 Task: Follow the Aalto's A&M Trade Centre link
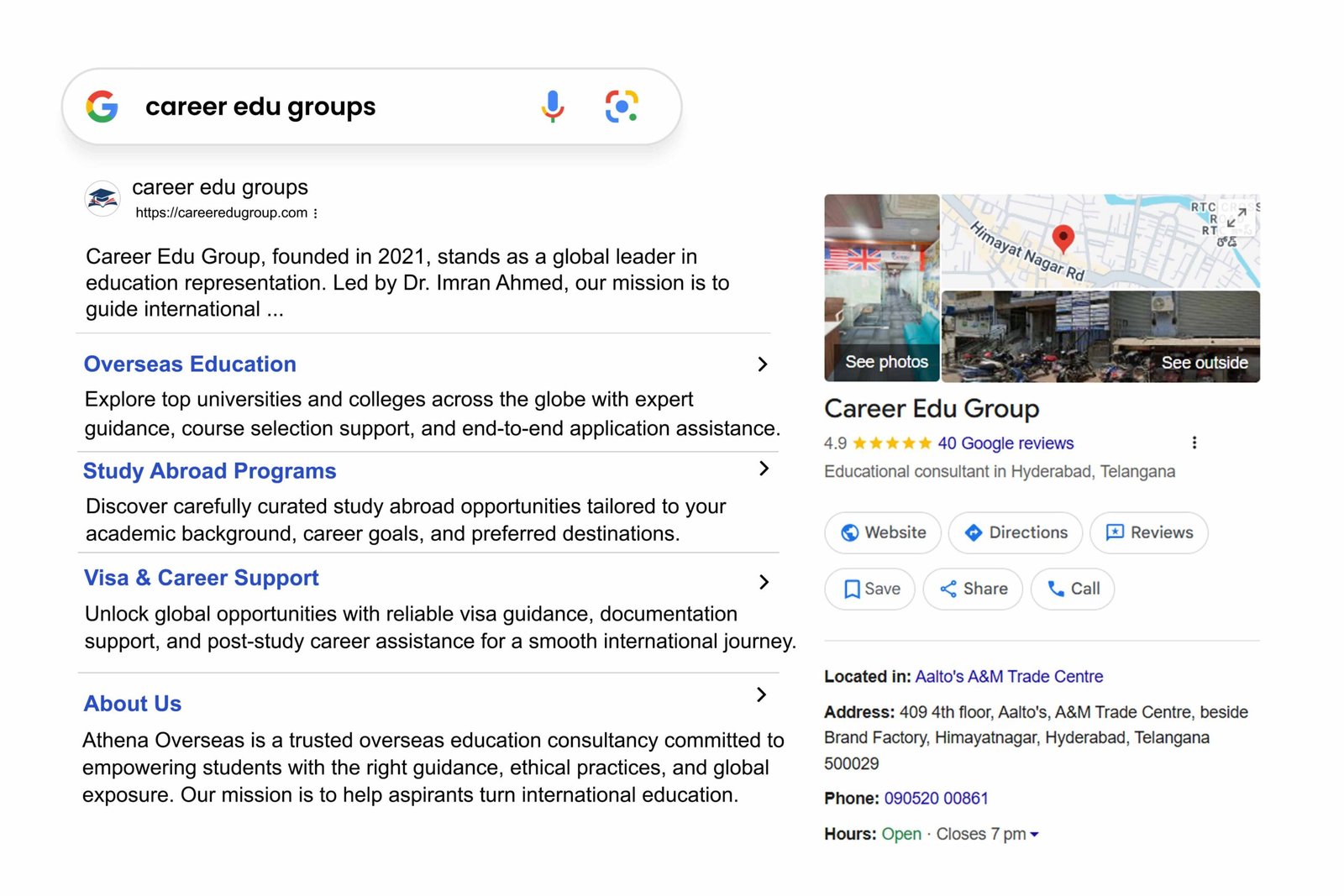[x=1009, y=677]
